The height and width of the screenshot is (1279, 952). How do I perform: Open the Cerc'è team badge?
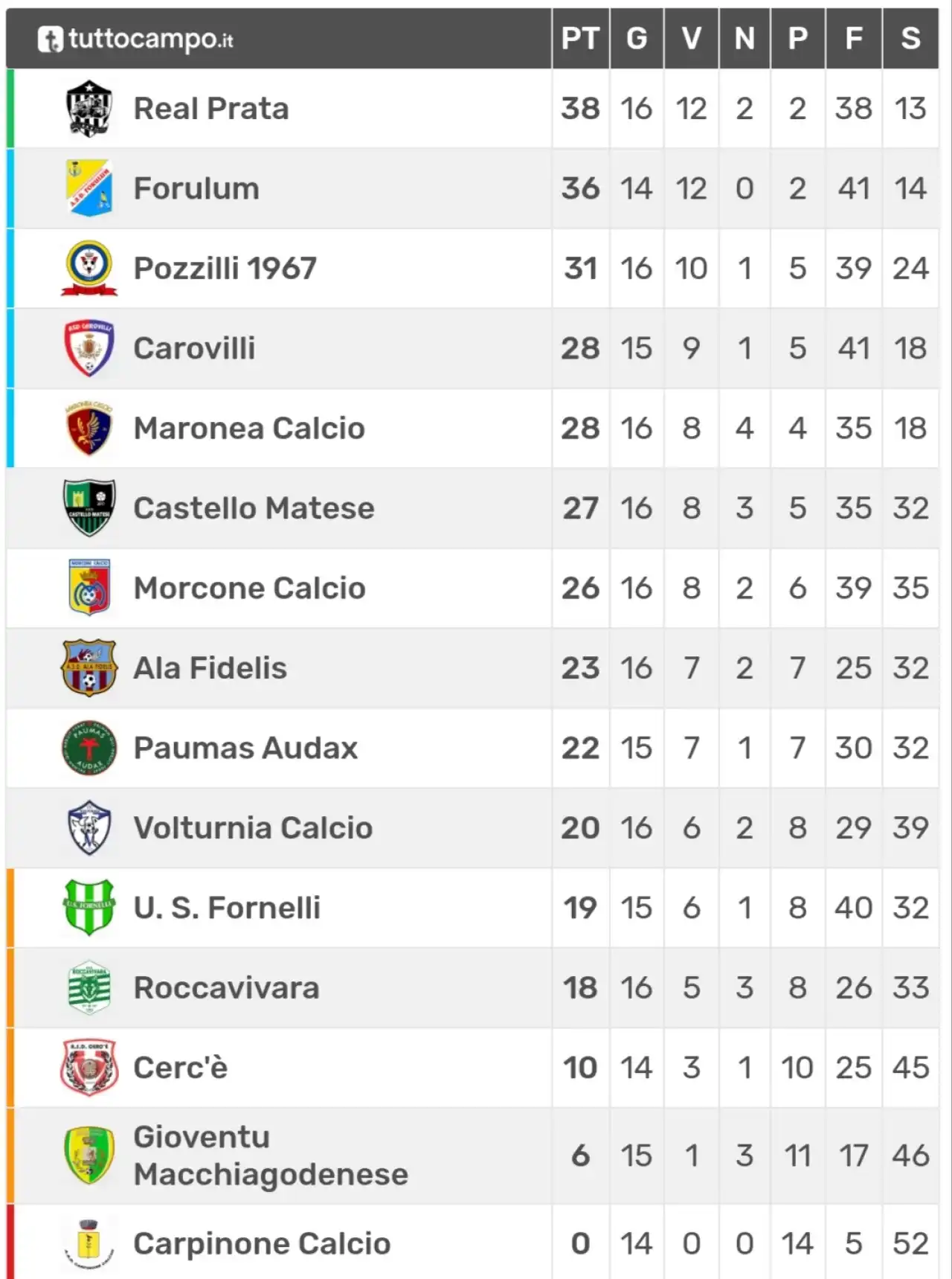[89, 1068]
